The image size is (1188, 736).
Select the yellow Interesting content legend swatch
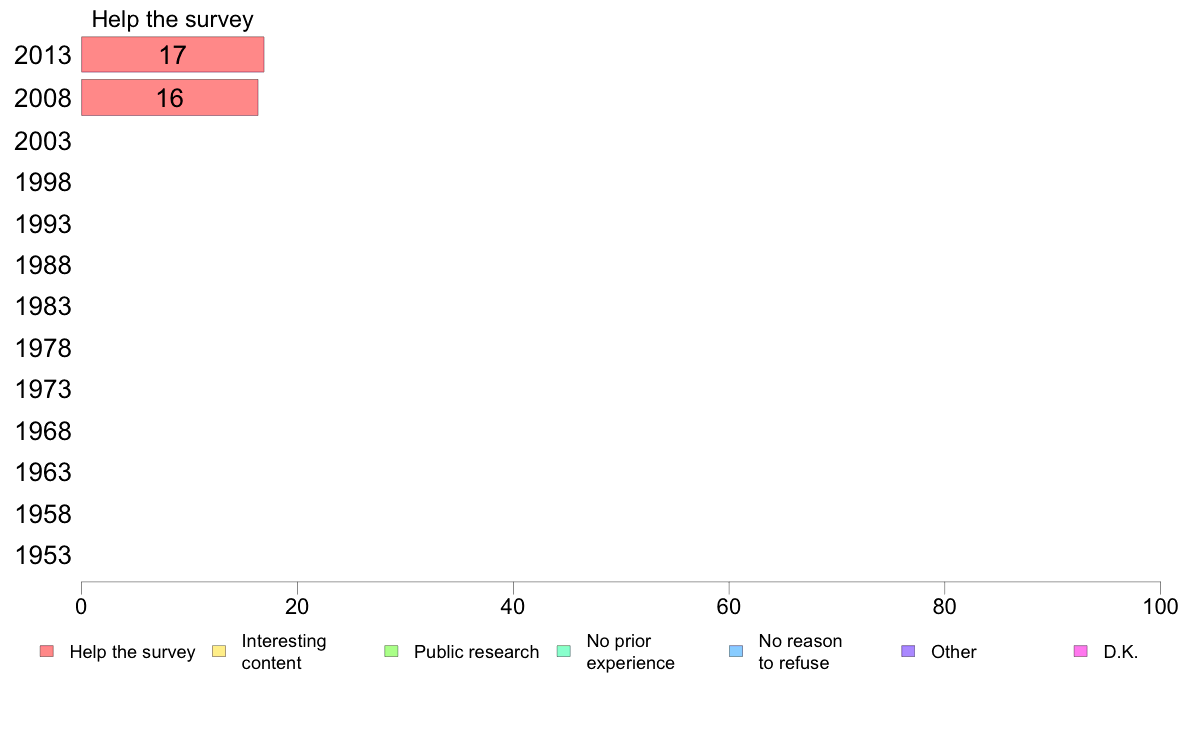(219, 651)
